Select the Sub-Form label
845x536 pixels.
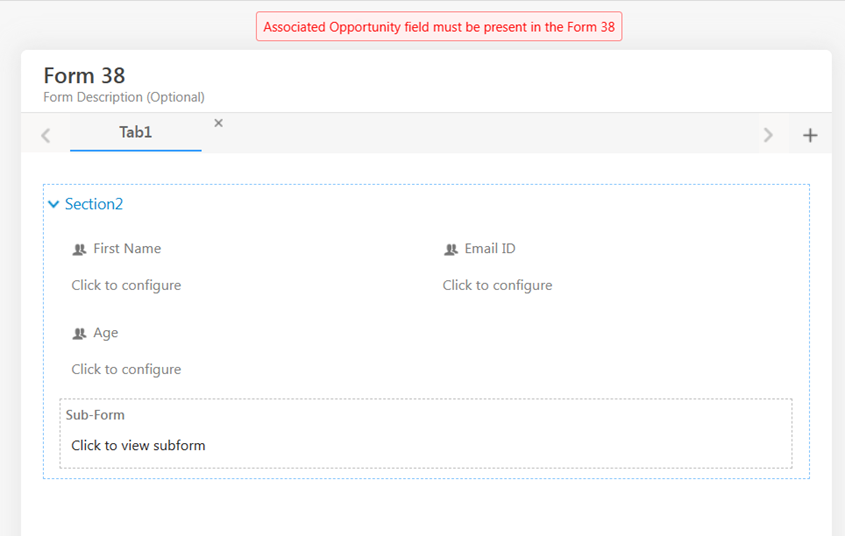click(95, 415)
